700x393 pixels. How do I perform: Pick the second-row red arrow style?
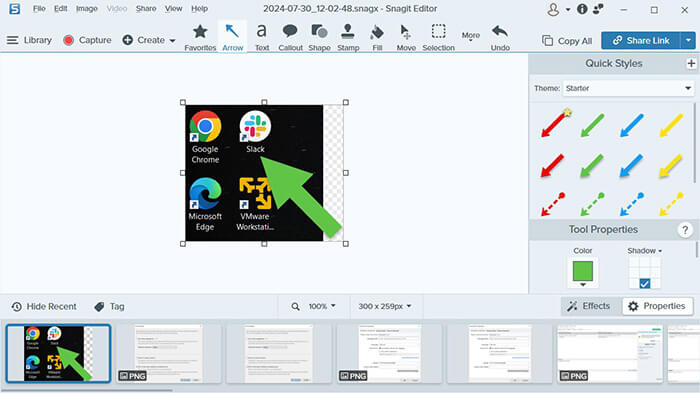pyautogui.click(x=552, y=166)
